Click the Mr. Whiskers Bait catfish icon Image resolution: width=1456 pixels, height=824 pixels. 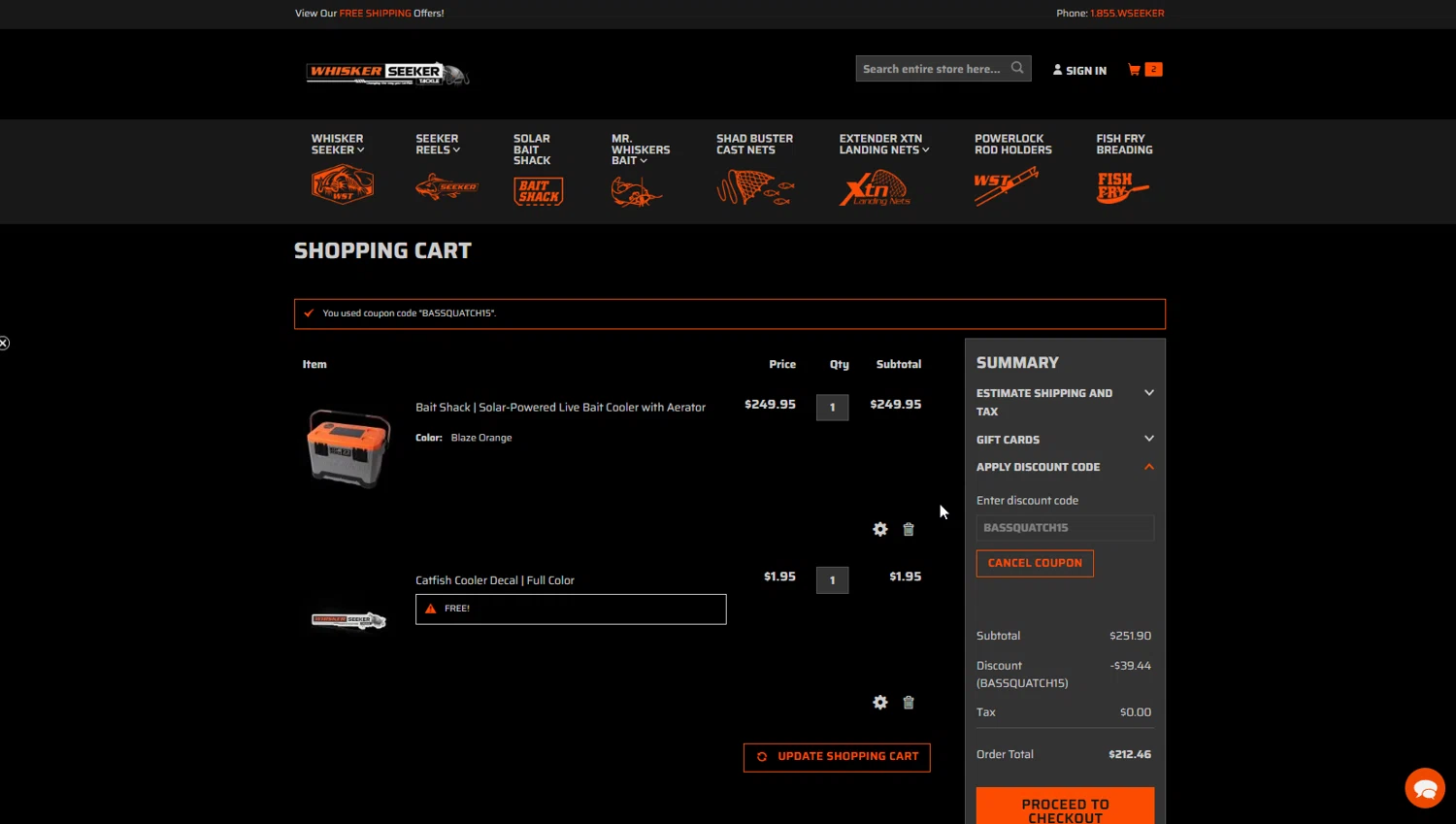click(x=637, y=191)
